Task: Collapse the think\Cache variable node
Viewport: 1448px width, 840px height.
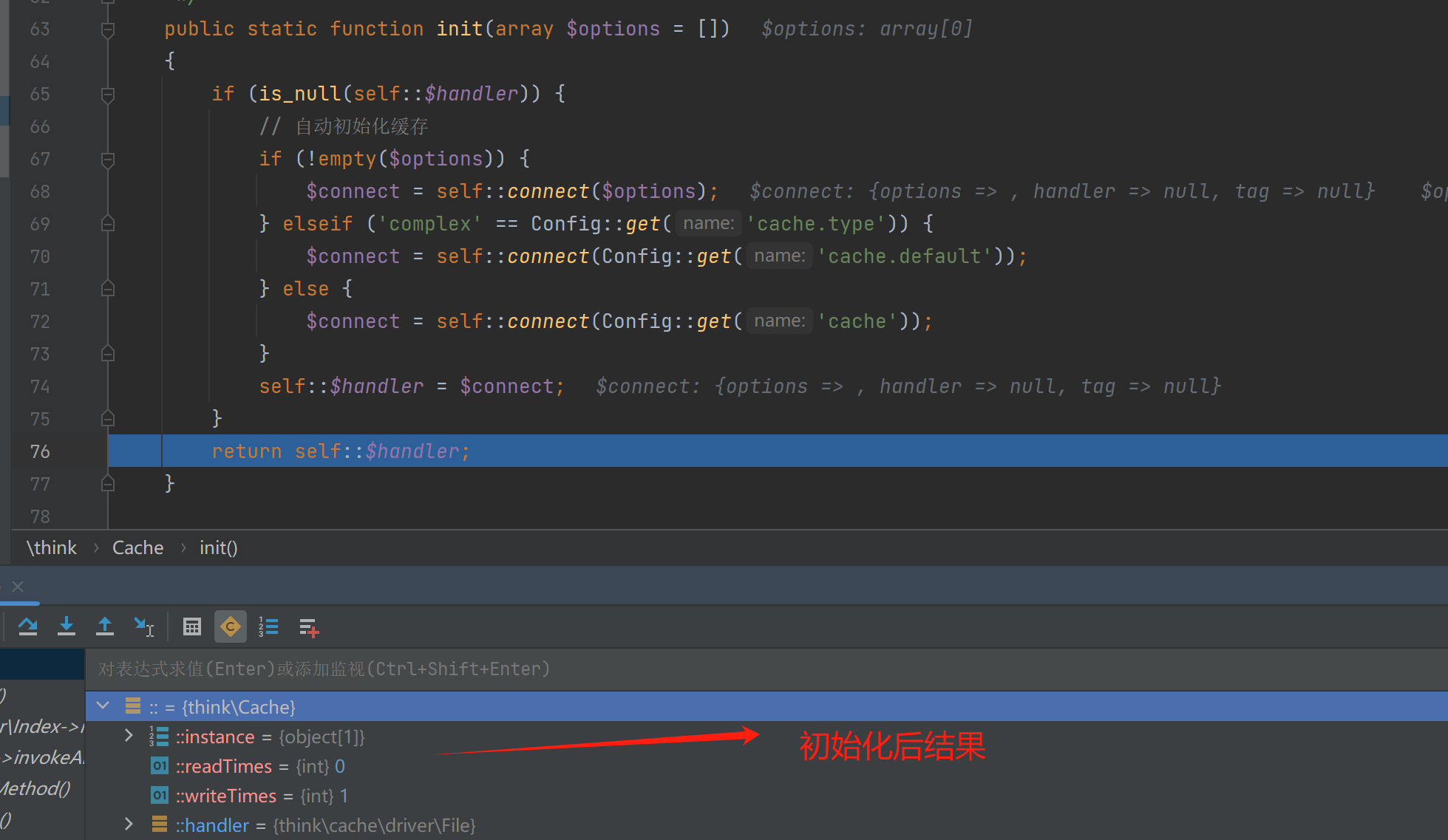Action: (x=103, y=706)
